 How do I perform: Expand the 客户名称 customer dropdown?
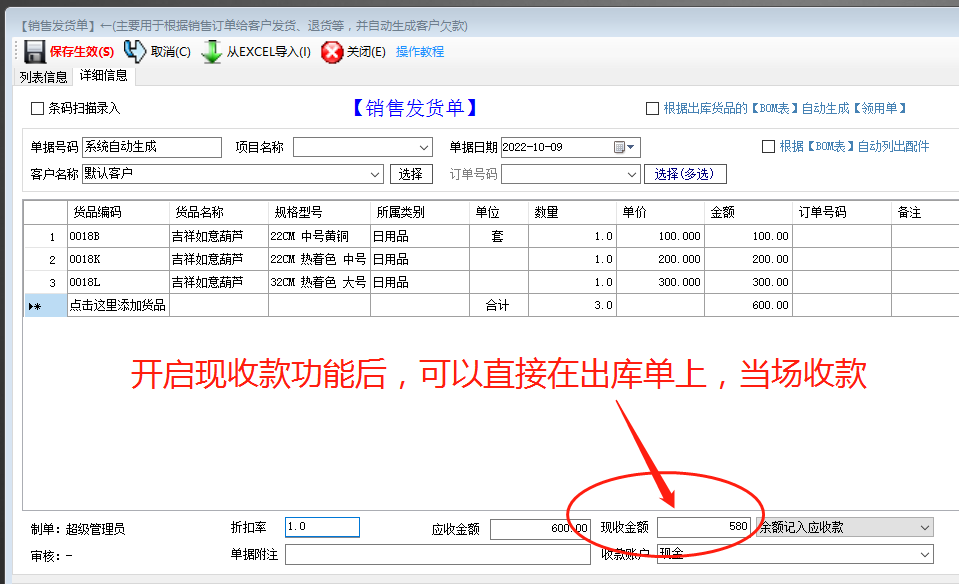coord(374,173)
